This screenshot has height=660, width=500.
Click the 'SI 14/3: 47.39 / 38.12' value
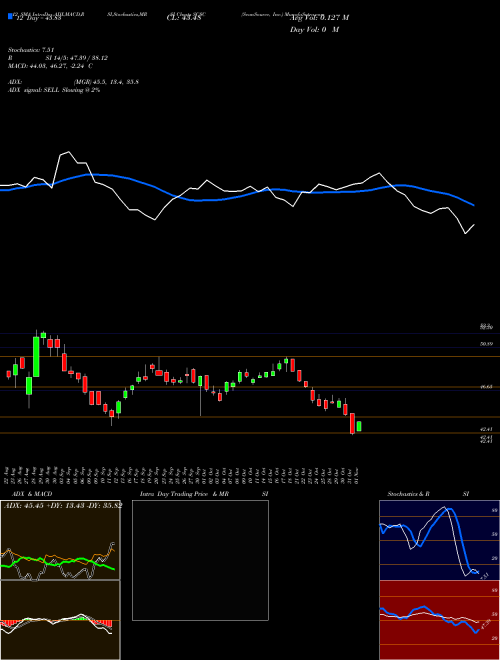pyautogui.click(x=77, y=58)
